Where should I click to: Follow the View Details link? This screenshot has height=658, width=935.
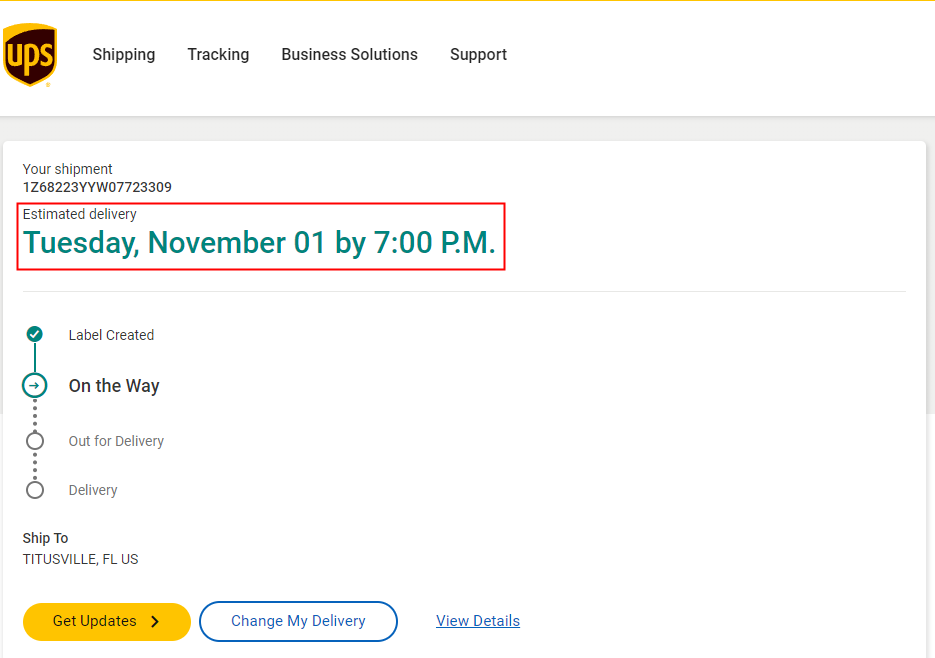point(478,621)
